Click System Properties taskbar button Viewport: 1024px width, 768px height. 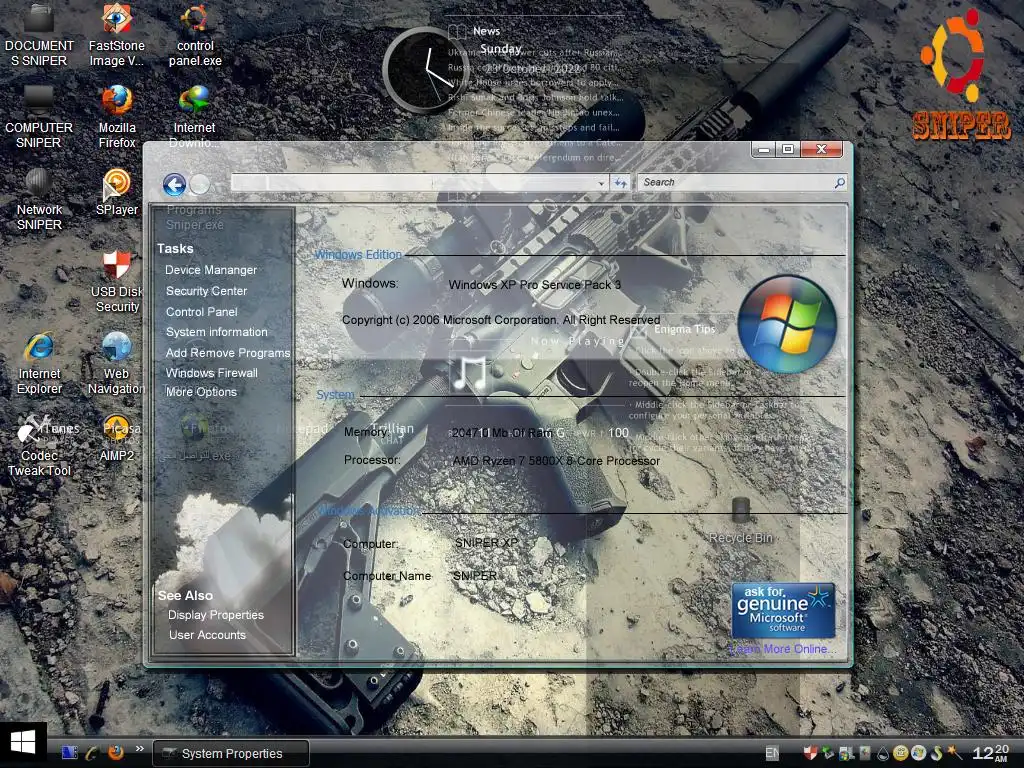(231, 754)
